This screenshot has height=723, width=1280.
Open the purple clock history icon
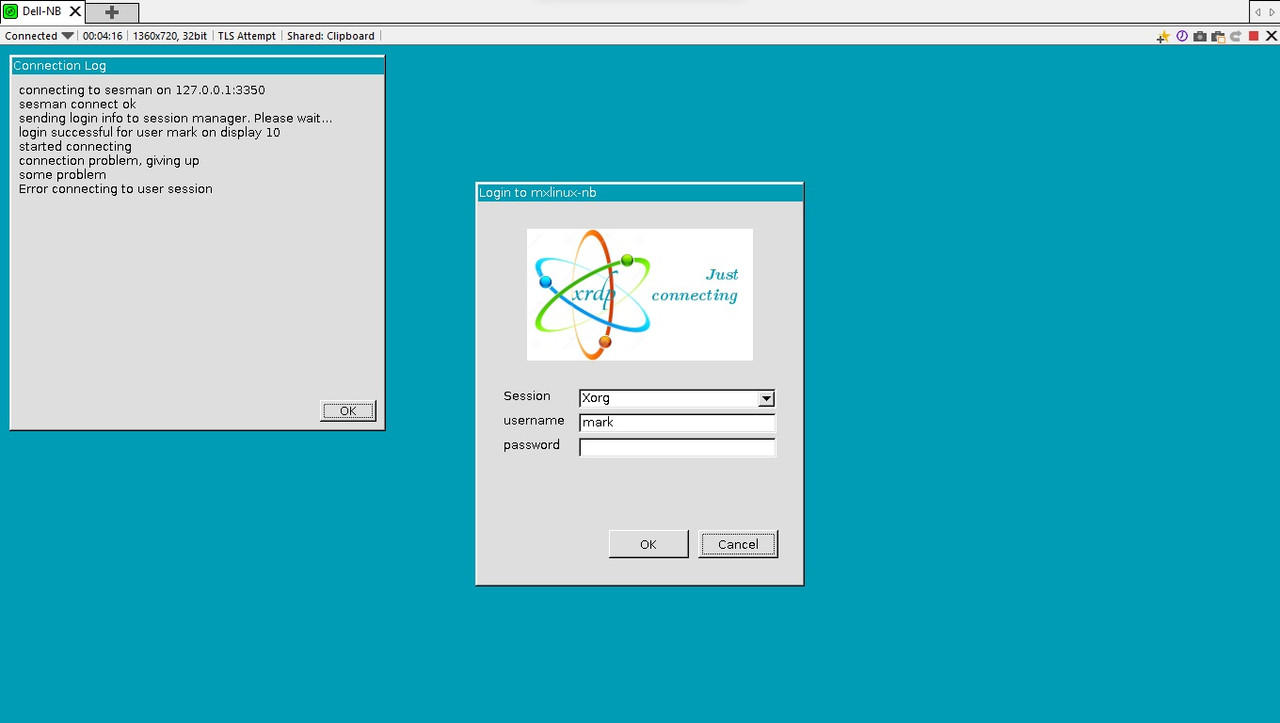(1182, 36)
